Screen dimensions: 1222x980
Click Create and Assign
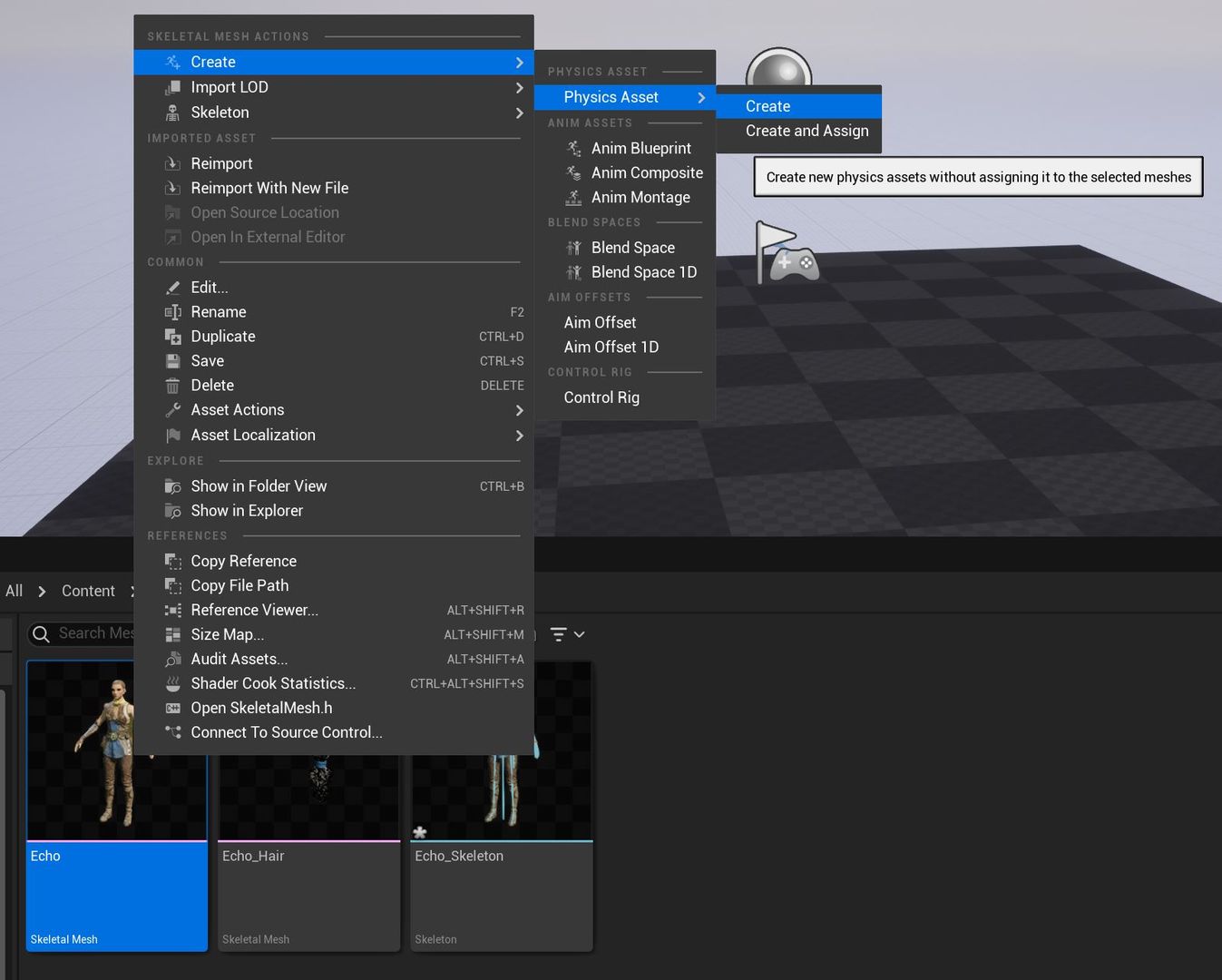(807, 130)
